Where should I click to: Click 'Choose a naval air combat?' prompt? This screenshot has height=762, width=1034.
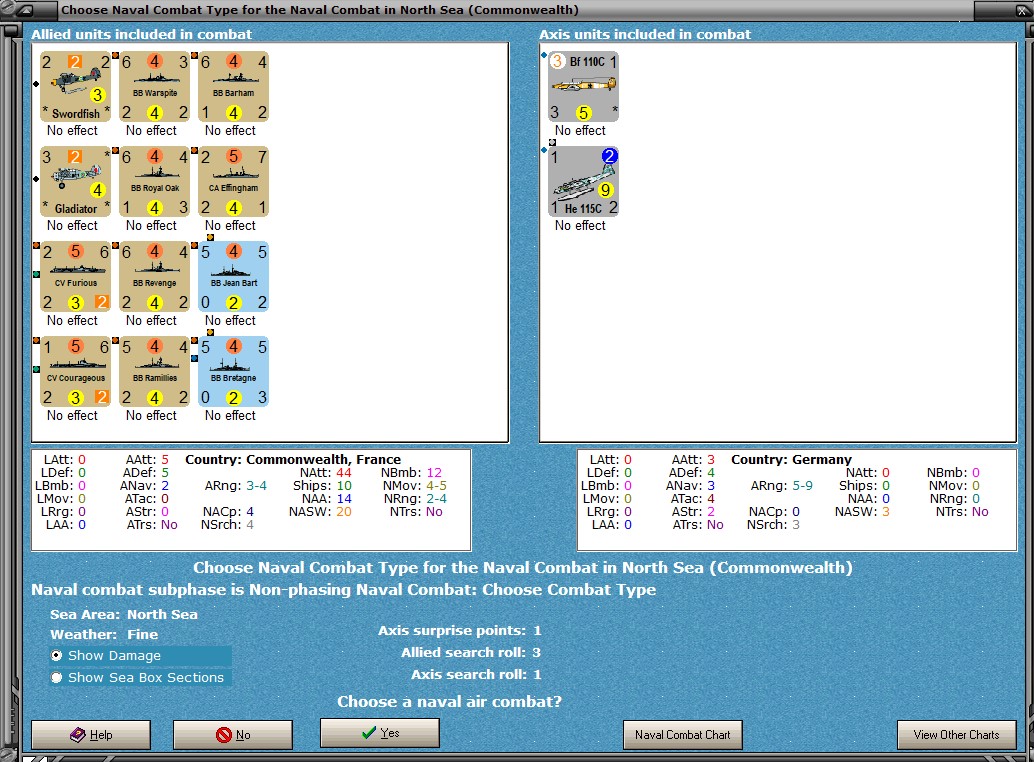(449, 701)
